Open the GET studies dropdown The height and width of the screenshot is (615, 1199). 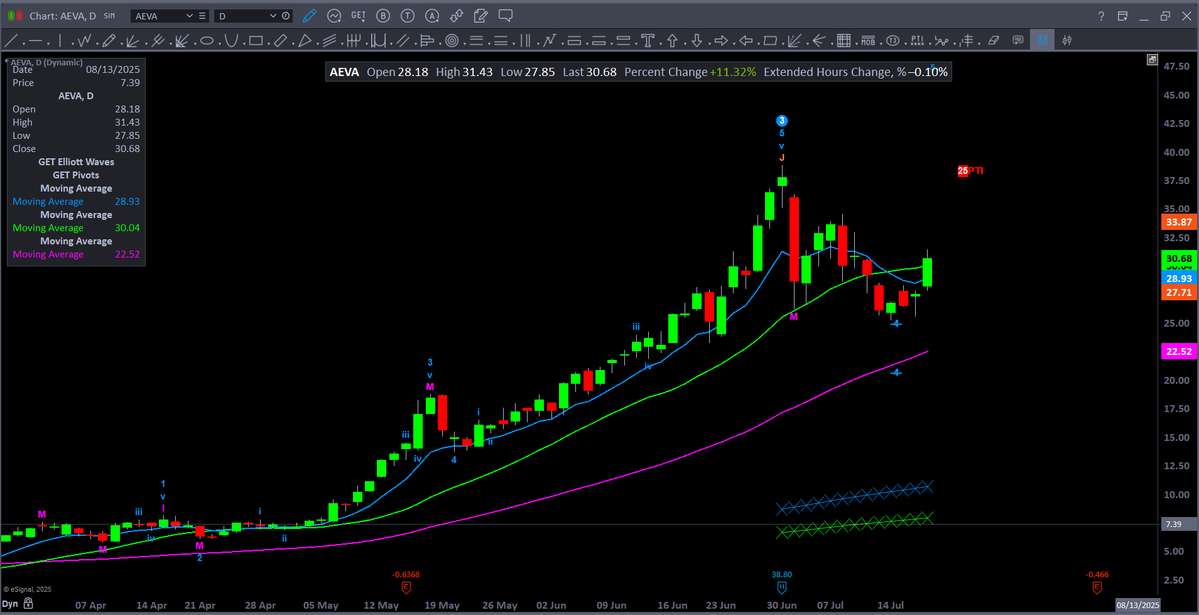tap(358, 15)
